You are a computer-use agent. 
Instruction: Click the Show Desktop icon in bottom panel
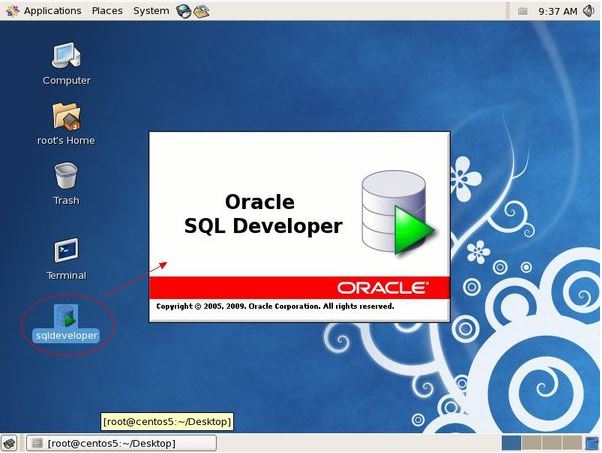point(10,443)
